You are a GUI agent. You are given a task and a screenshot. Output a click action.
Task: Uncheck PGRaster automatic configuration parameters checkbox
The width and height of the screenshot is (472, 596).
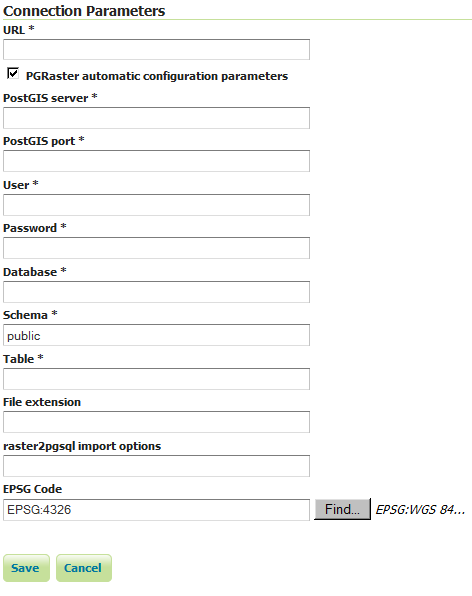[13, 73]
